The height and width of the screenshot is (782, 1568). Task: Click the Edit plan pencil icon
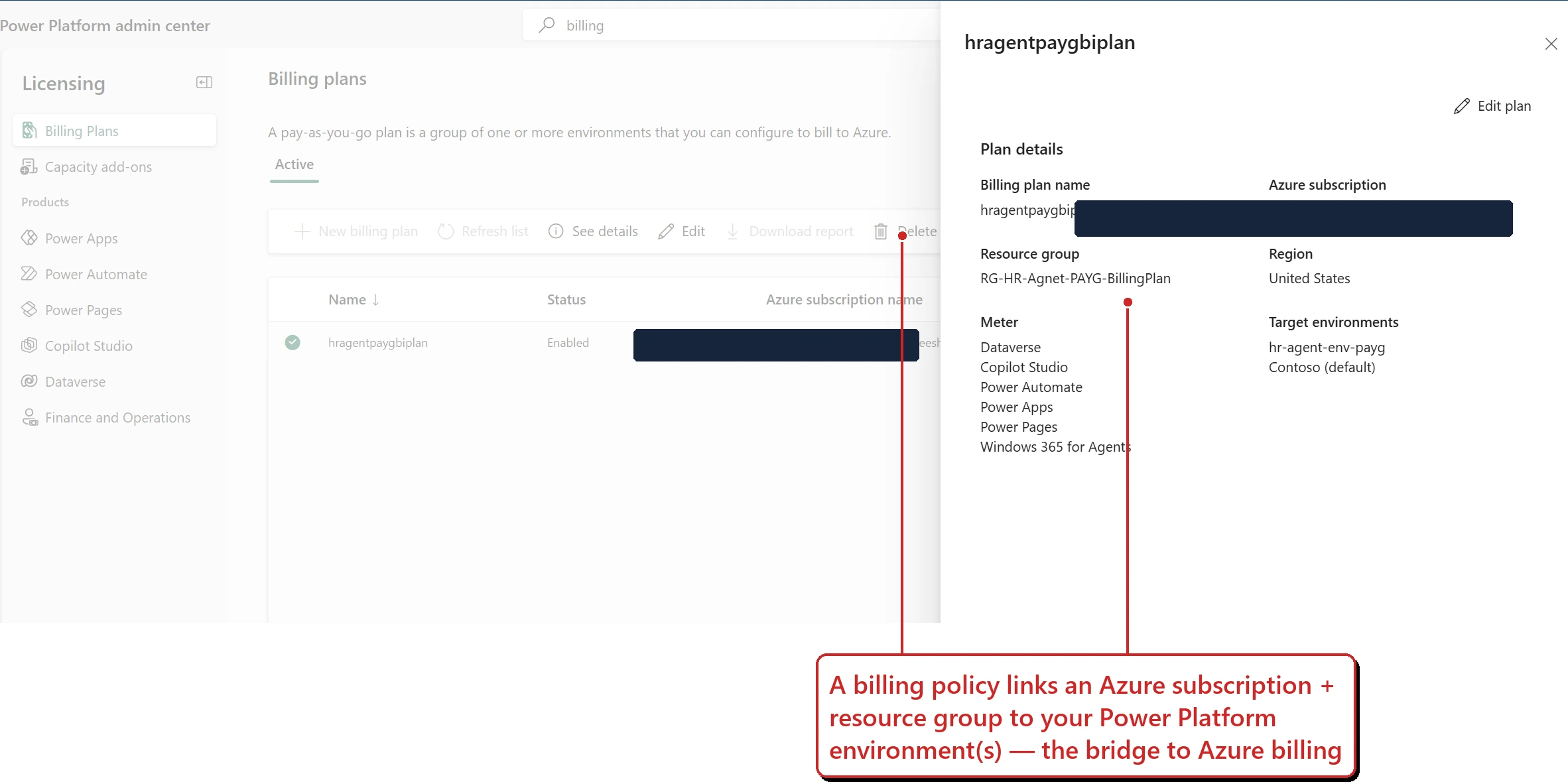[x=1462, y=106]
